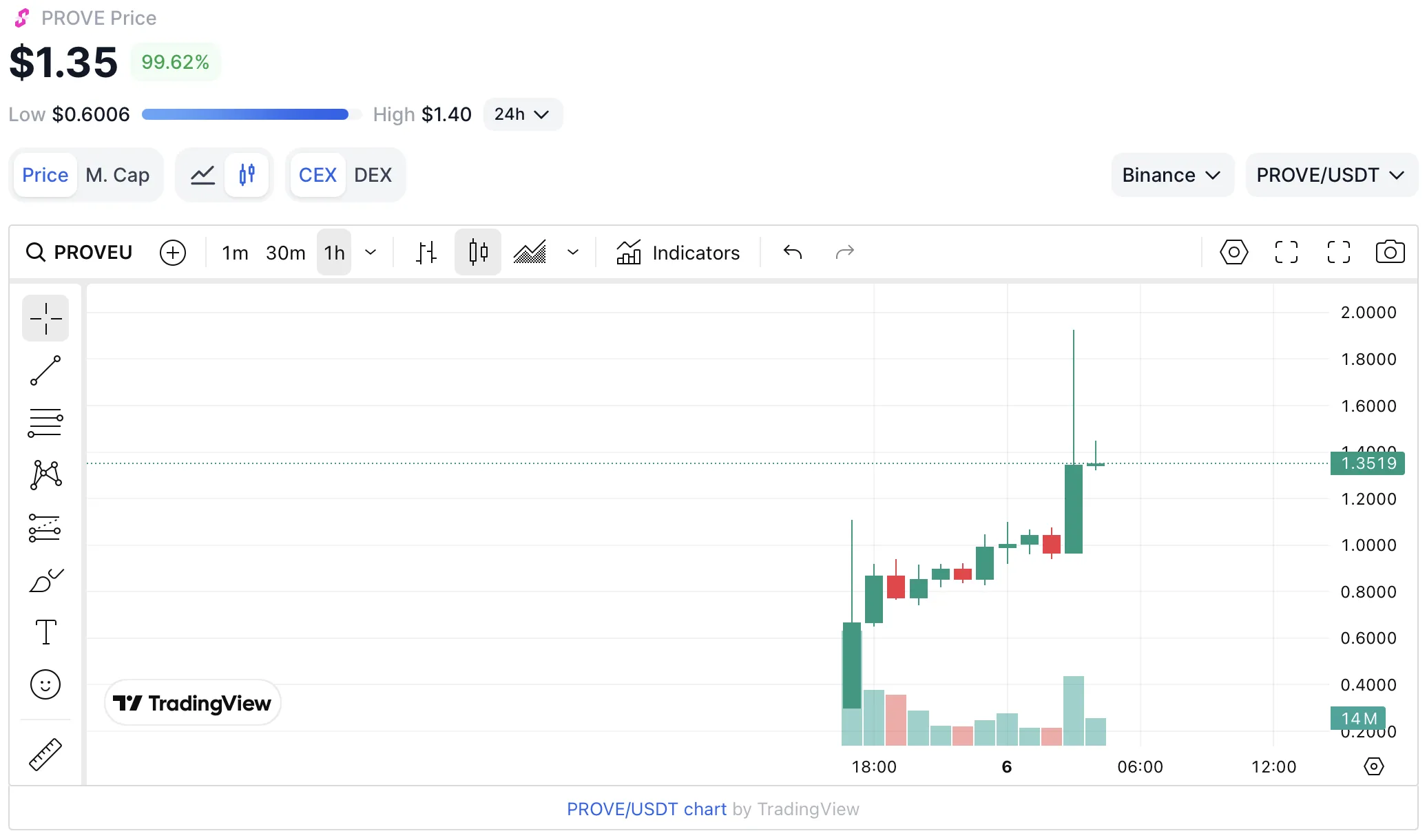Open price scale settings at bottom right

[x=1374, y=766]
